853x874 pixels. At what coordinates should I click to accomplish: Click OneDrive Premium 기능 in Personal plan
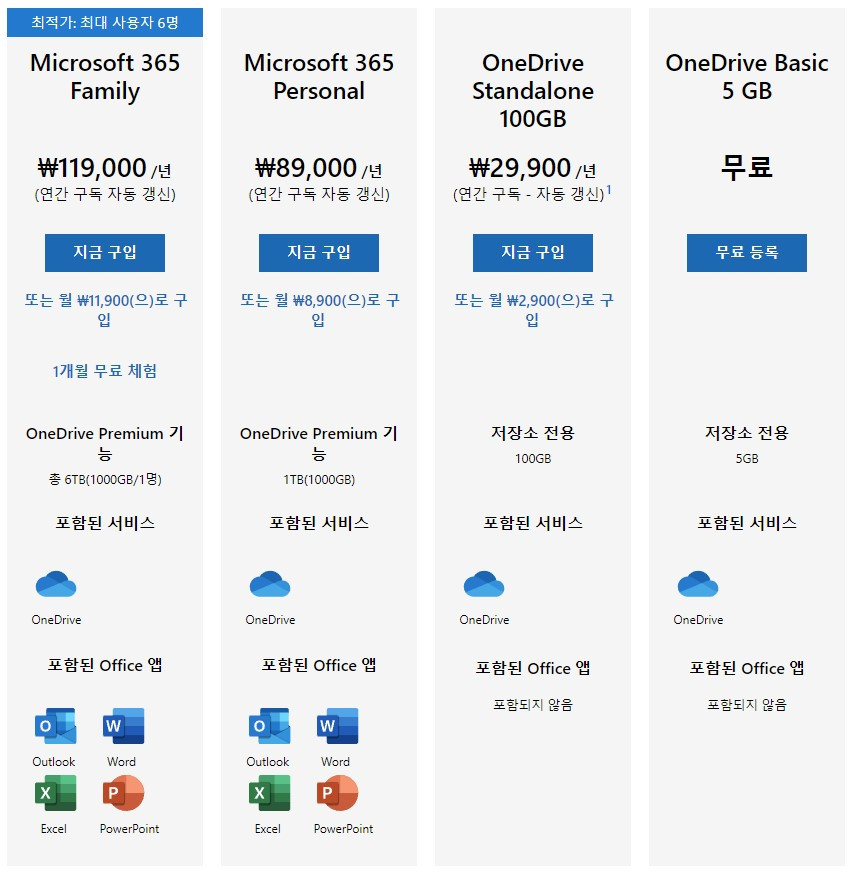pyautogui.click(x=319, y=443)
